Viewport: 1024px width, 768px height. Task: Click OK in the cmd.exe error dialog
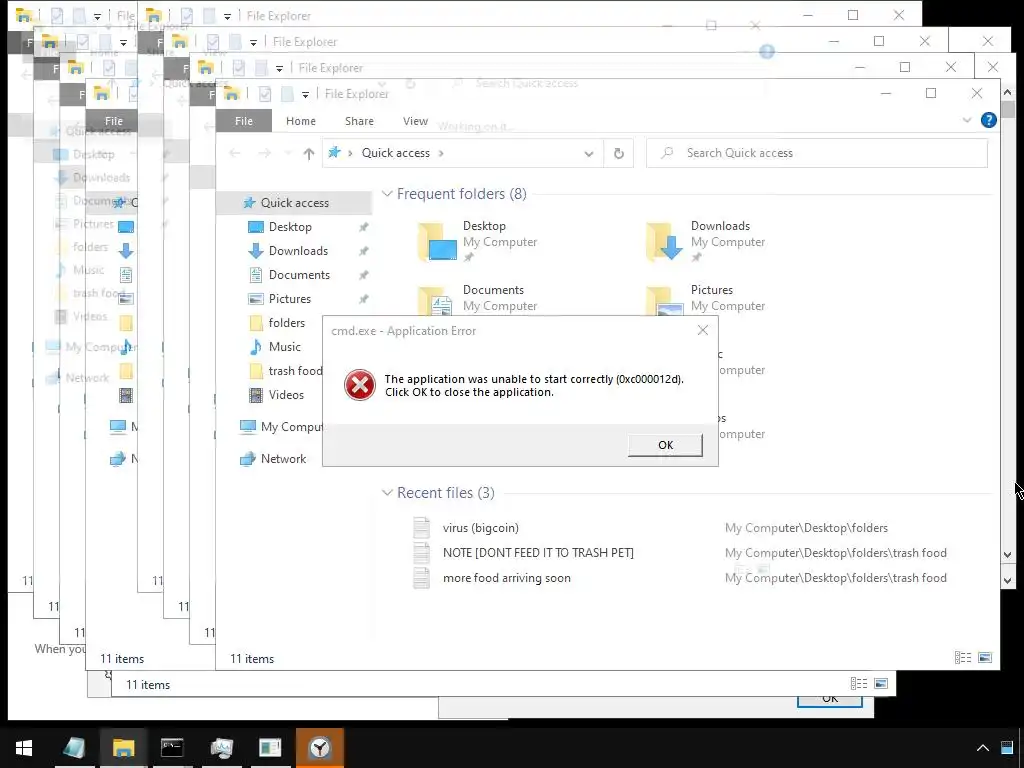pos(665,445)
